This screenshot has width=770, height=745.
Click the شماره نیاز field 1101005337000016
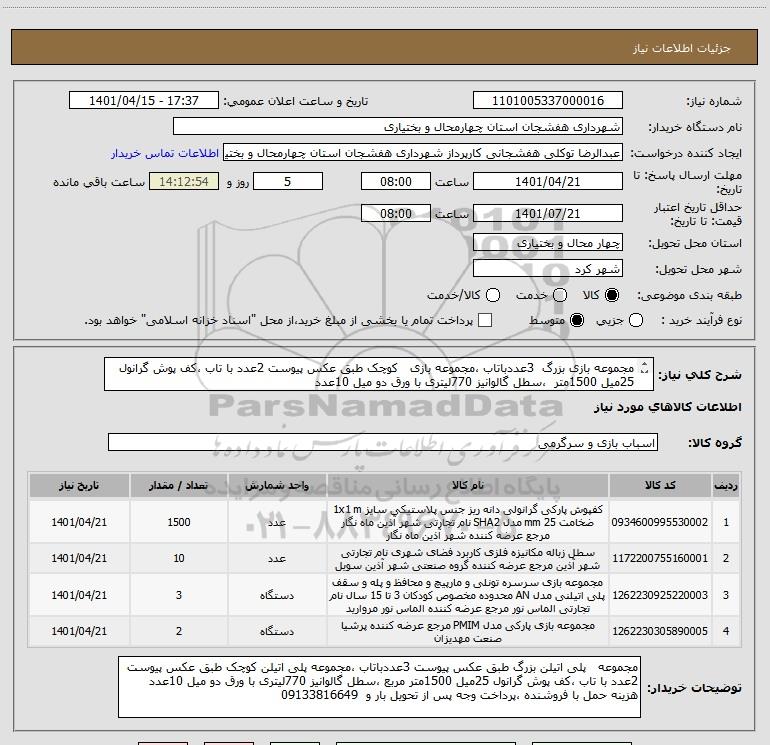[548, 101]
